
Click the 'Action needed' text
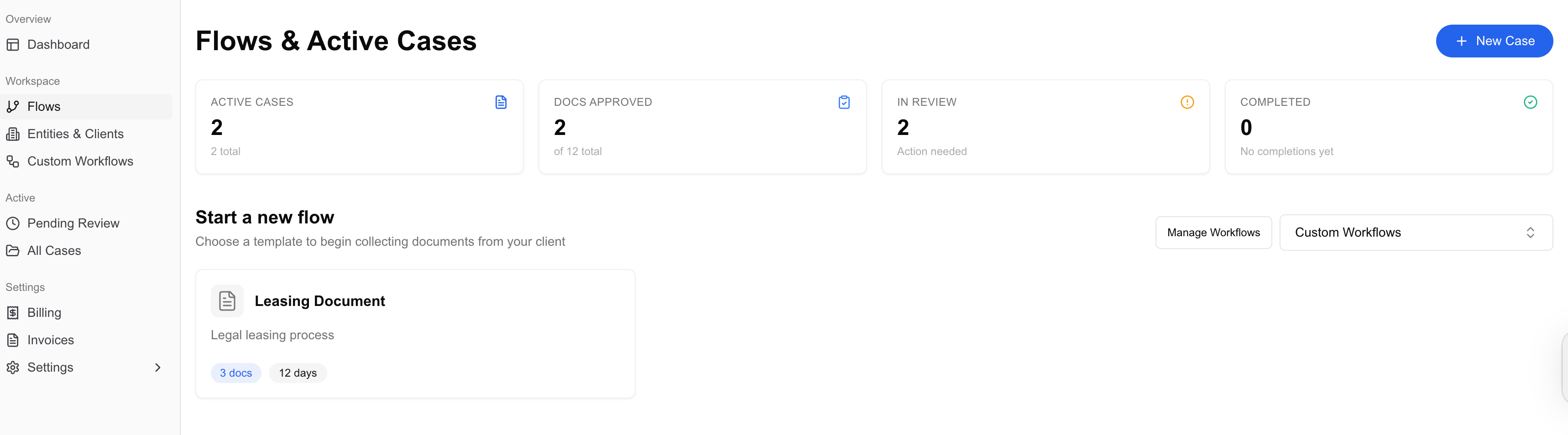click(x=931, y=151)
